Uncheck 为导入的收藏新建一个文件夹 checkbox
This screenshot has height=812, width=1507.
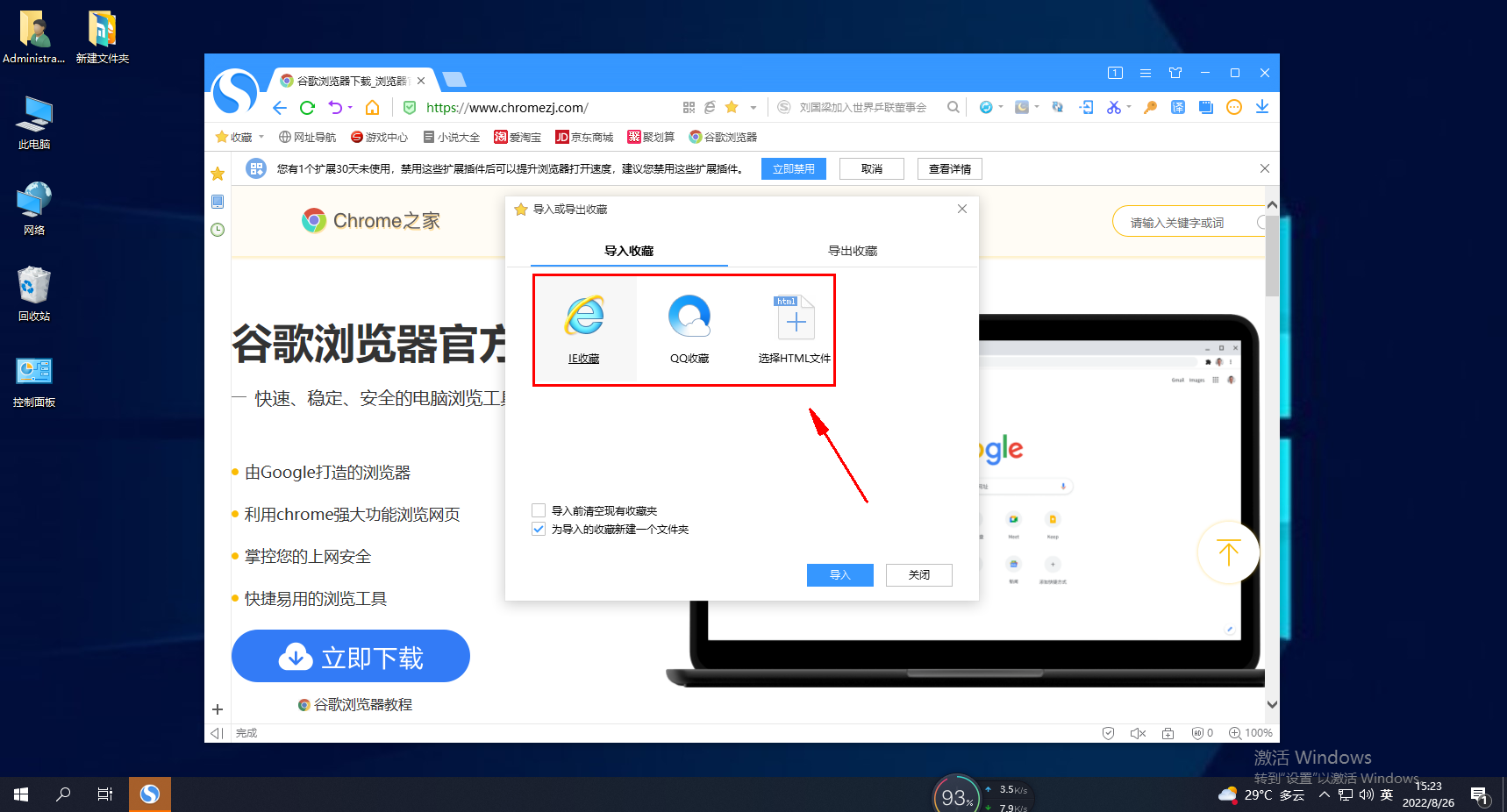pos(539,529)
